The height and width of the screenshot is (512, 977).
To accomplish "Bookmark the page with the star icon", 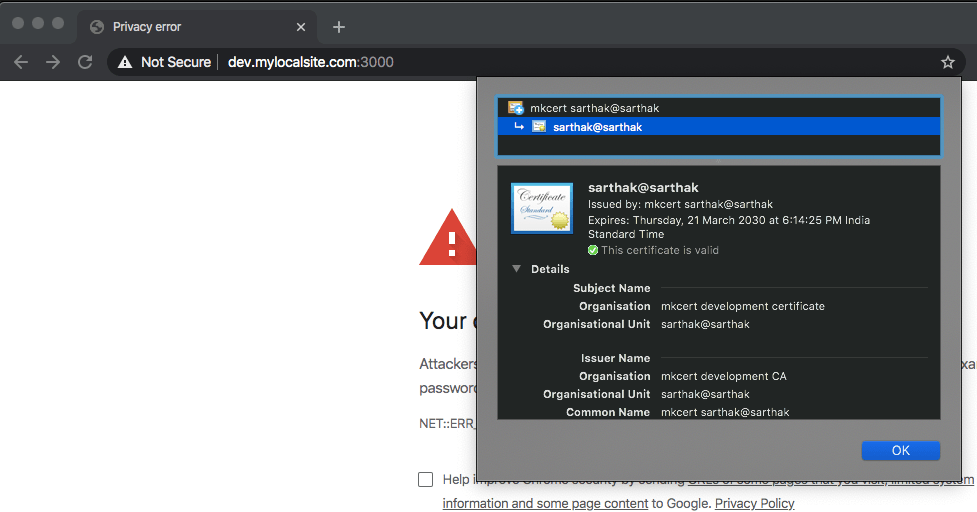I will [x=948, y=62].
